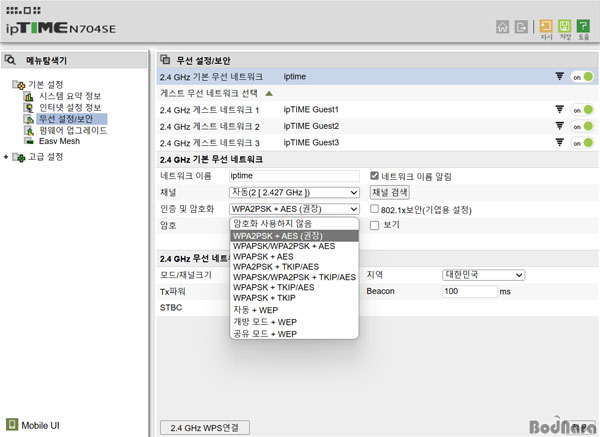Select 개방 모드 + WEP option
The width and height of the screenshot is (600, 437).
294,322
